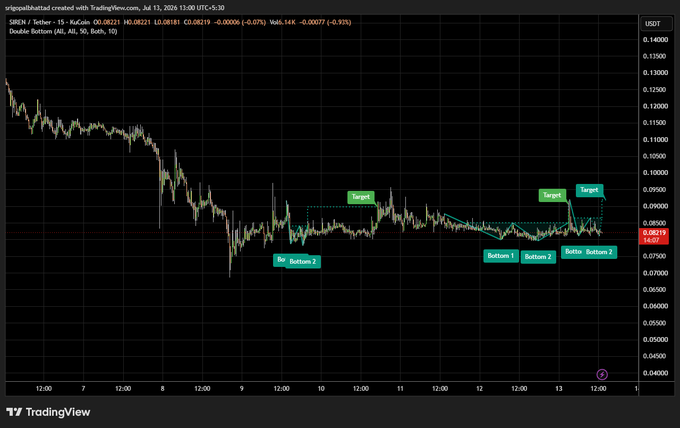
Task: Click the Close value C0.08219
Action: pos(197,22)
